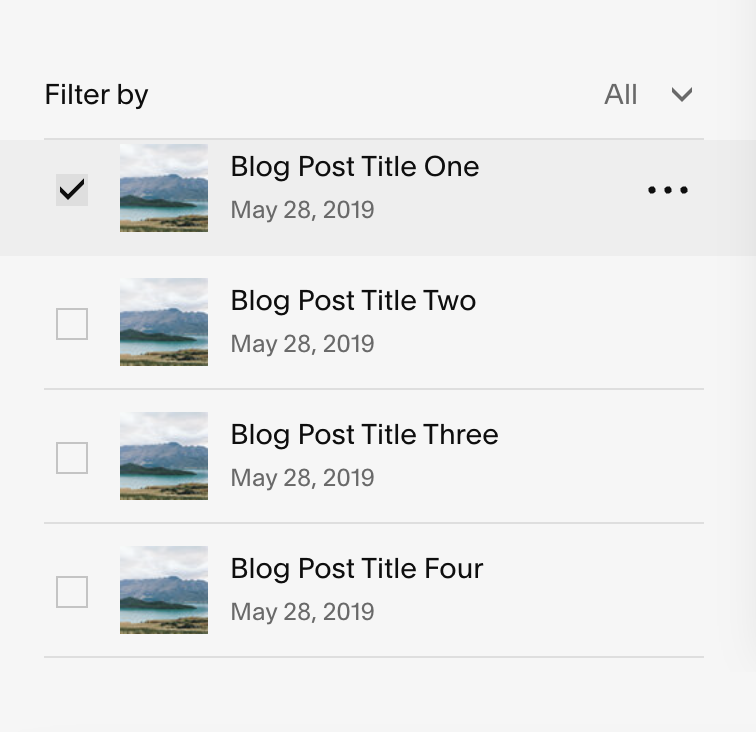Click the Blog Post Title Two thumbnail image
Viewport: 756px width, 732px height.
(x=164, y=322)
